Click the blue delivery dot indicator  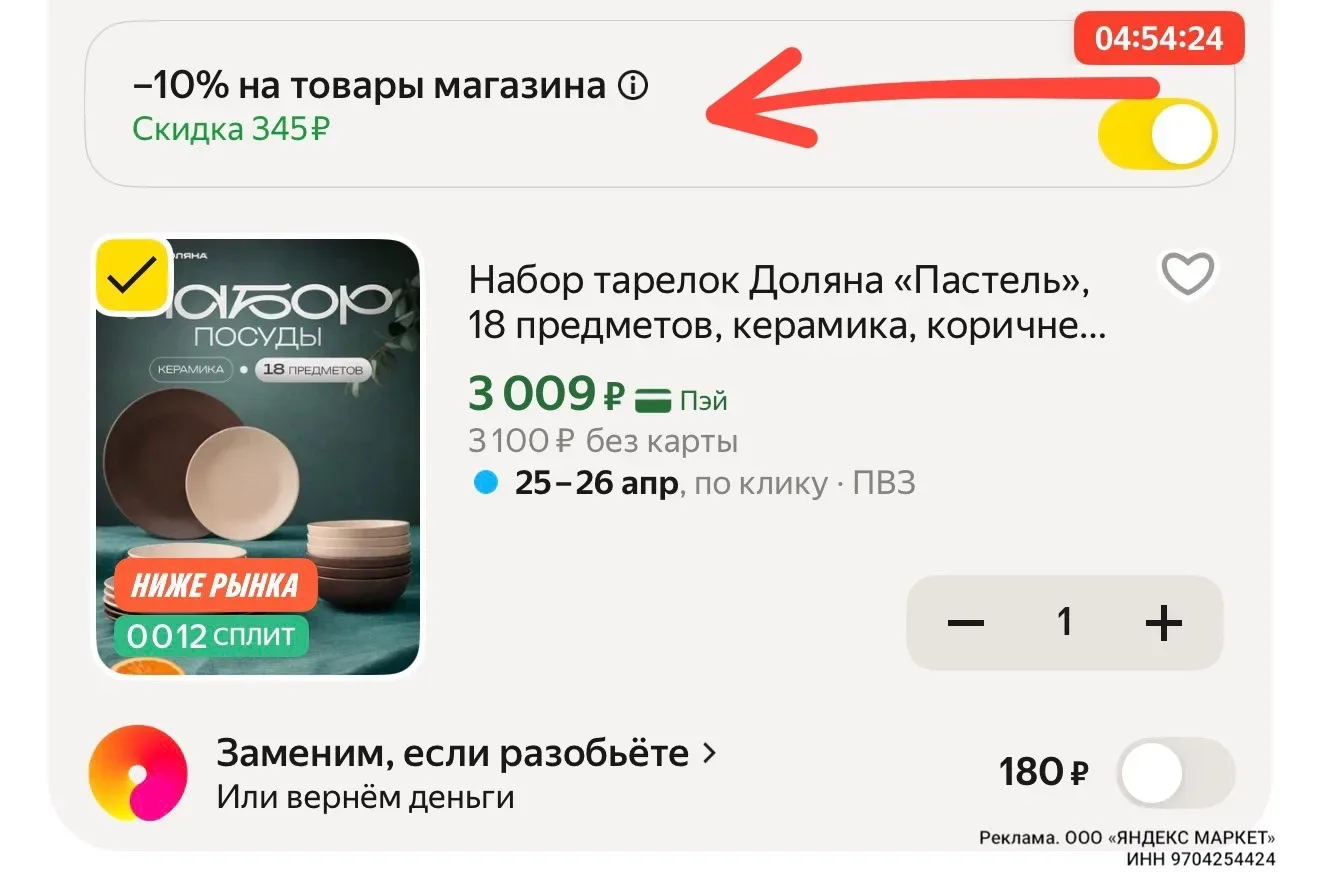[x=485, y=484]
